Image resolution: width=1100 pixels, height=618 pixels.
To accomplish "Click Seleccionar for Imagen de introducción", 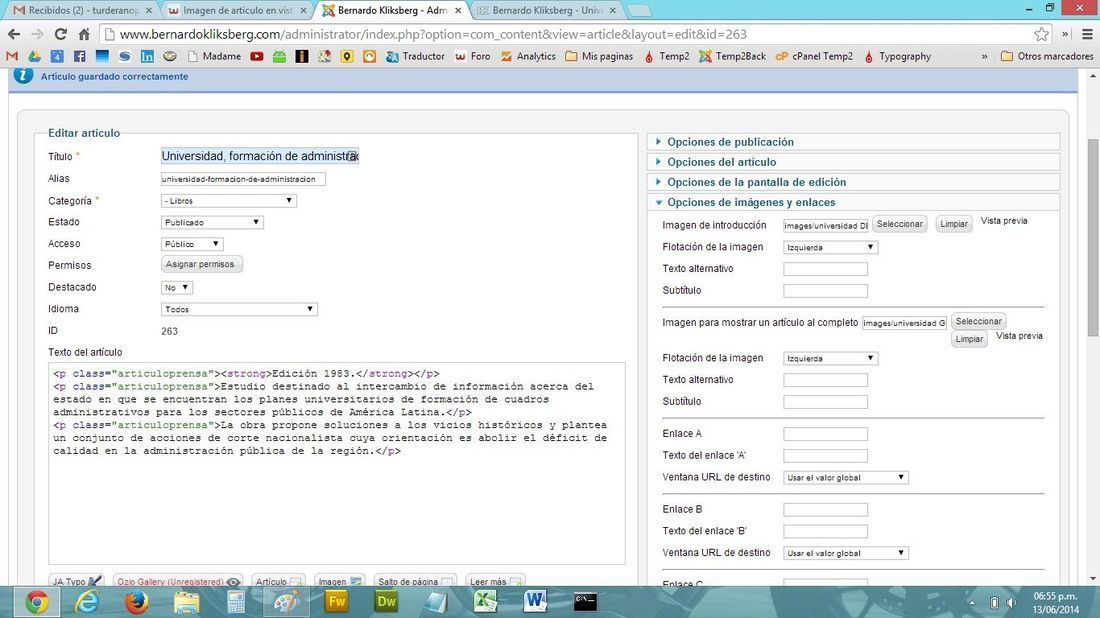I will coord(899,224).
